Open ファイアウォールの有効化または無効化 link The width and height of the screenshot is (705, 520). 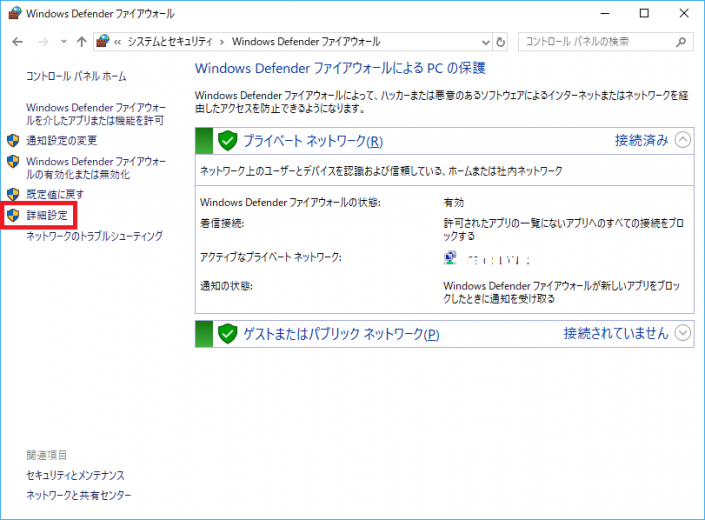click(96, 168)
